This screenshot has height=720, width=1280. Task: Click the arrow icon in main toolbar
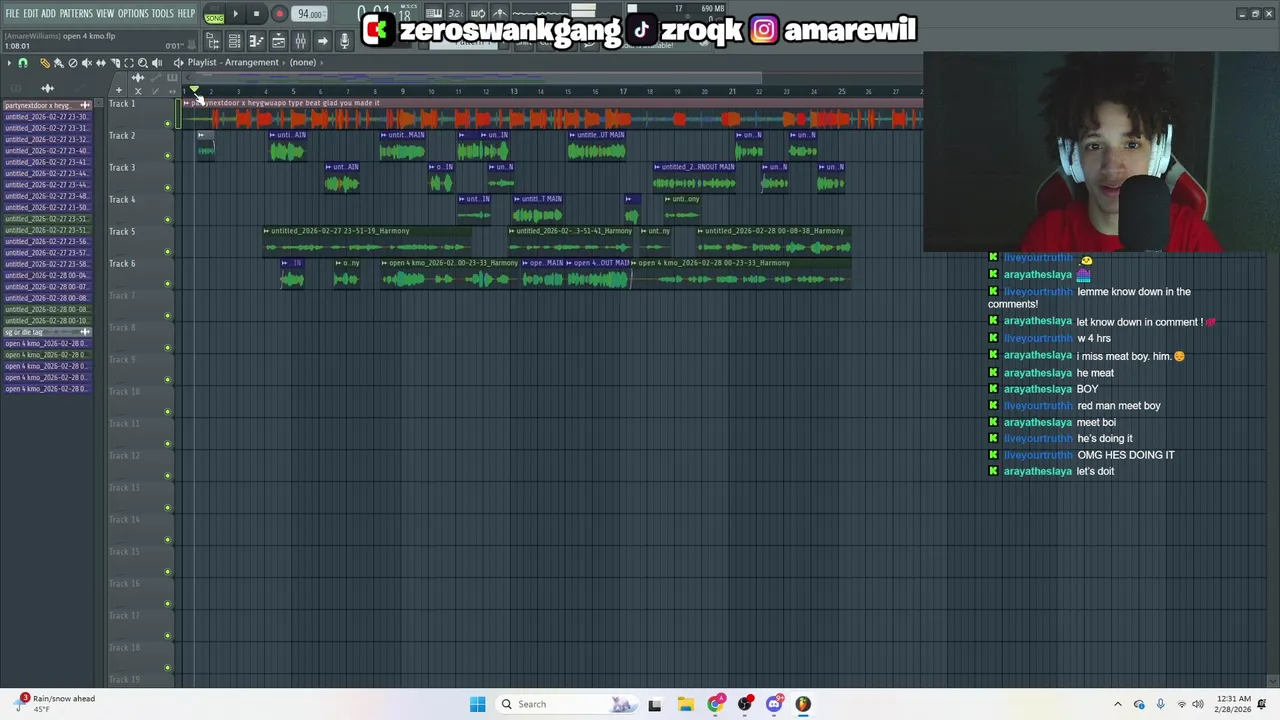click(x=322, y=41)
